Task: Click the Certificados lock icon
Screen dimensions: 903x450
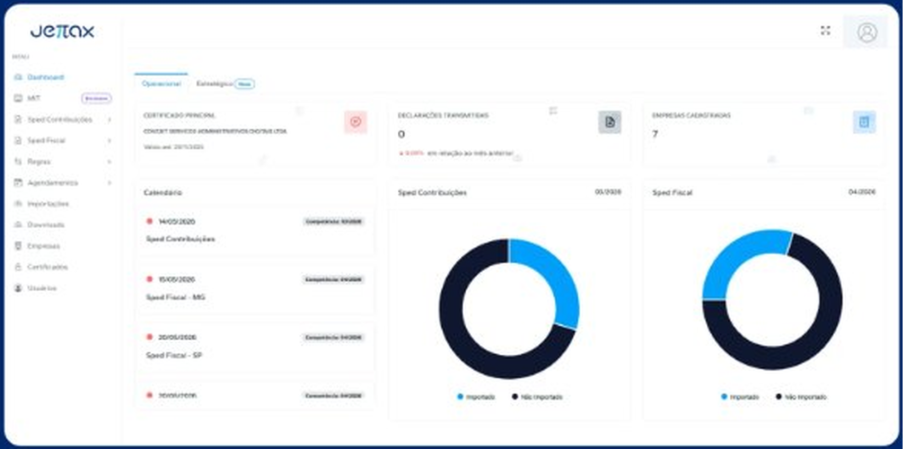Action: tap(18, 267)
